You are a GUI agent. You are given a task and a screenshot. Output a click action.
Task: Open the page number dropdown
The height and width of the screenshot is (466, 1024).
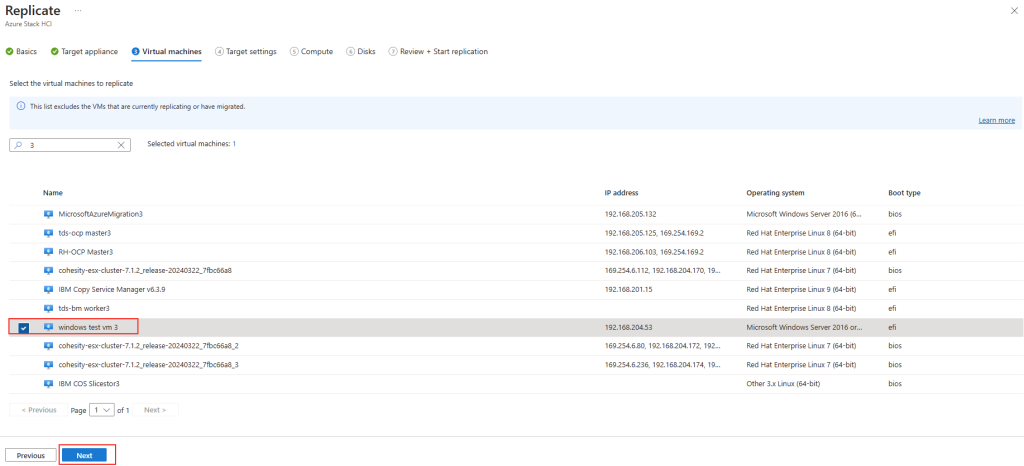pyautogui.click(x=101, y=410)
